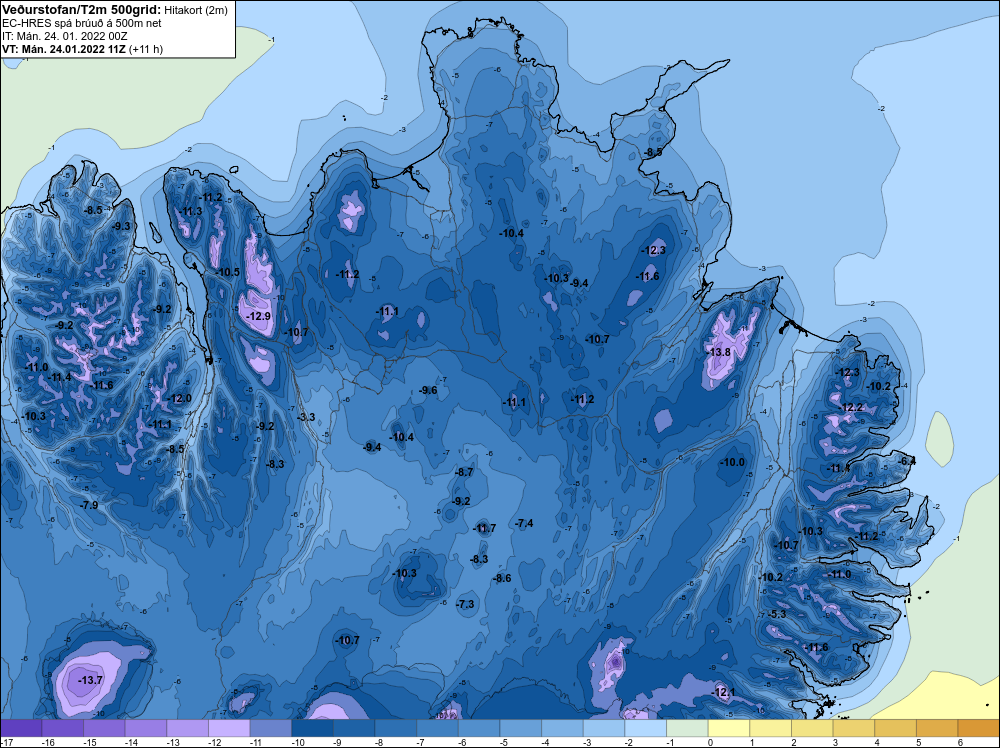The width and height of the screenshot is (1000, 748).
Task: Click the -10.0 temperature label
Action: coord(732,462)
